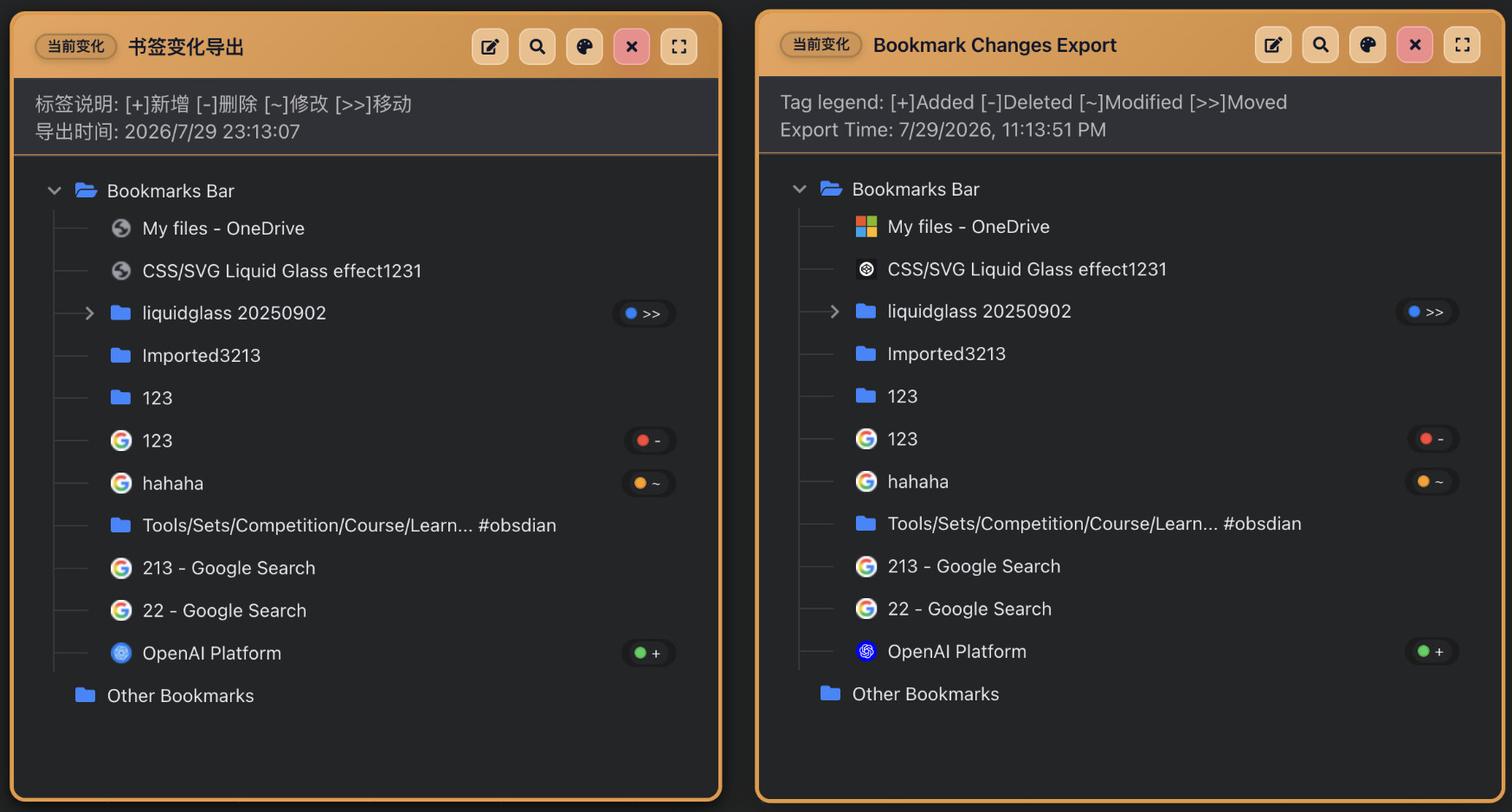The width and height of the screenshot is (1512, 812).
Task: Click deleted badge on left 123 bookmark
Action: point(650,441)
